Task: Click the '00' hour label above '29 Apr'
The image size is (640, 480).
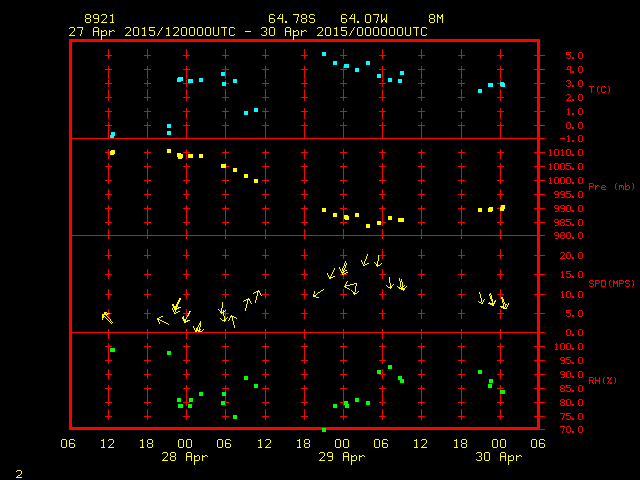Action: click(x=342, y=444)
